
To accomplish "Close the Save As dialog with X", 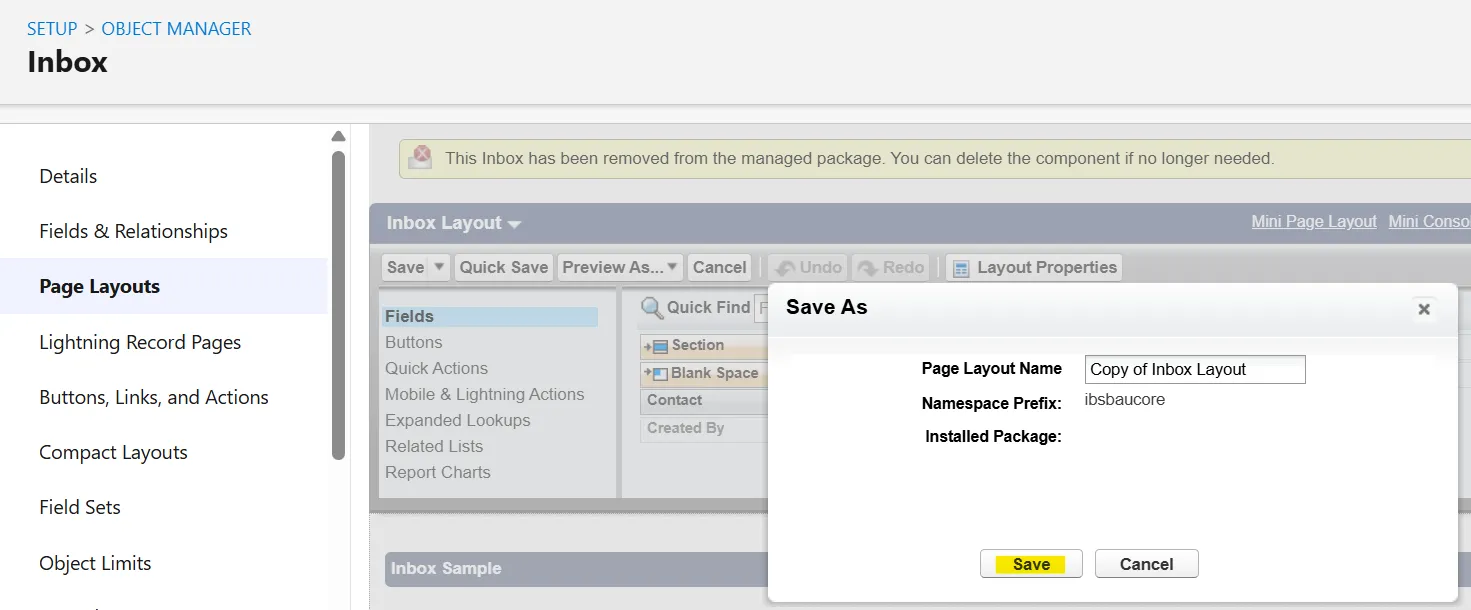I will coord(1424,309).
